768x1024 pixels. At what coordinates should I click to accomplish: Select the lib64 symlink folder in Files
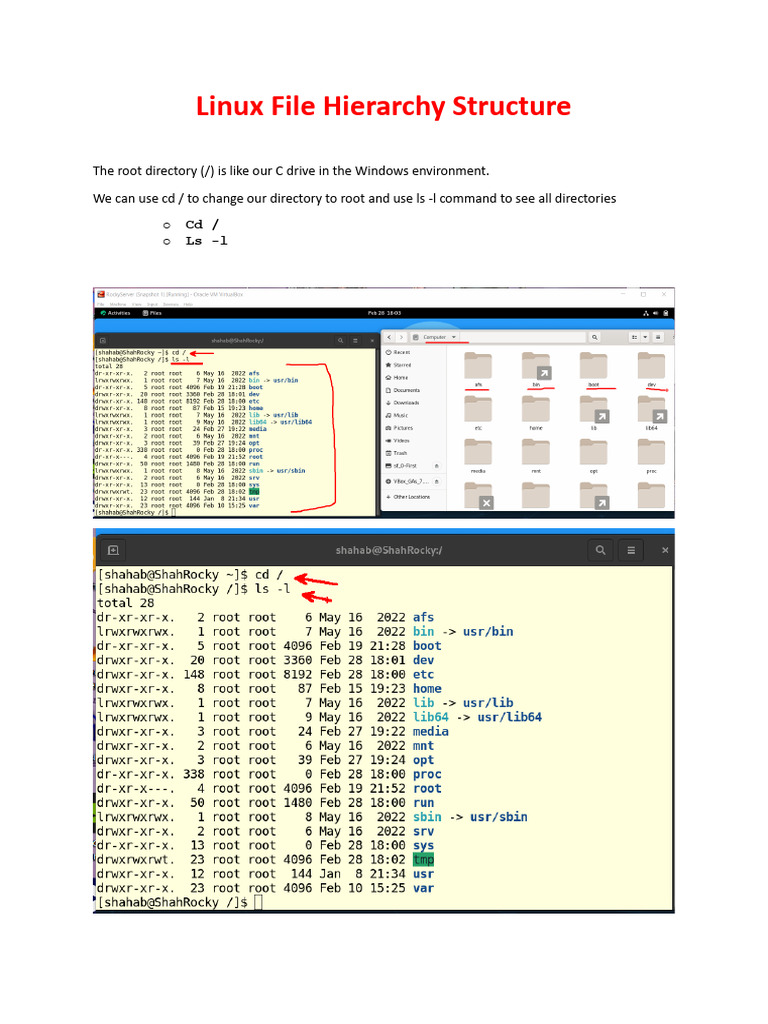[652, 409]
